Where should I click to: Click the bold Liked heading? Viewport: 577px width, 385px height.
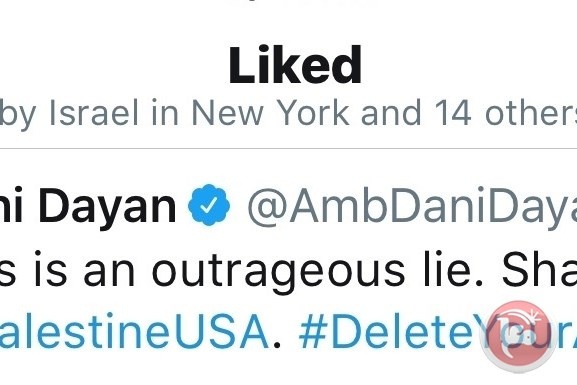coord(295,66)
